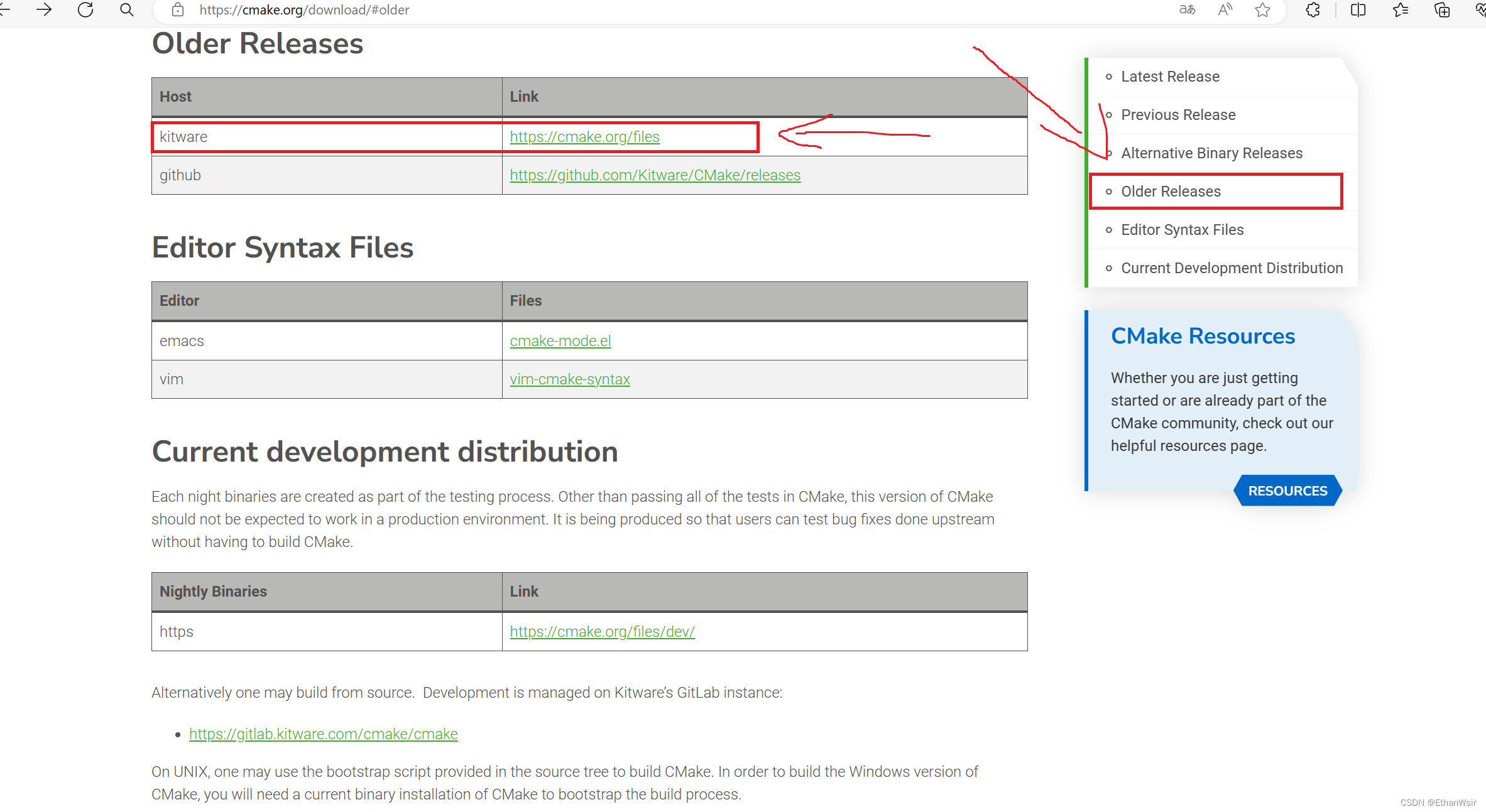View site info via lock icon

click(178, 9)
